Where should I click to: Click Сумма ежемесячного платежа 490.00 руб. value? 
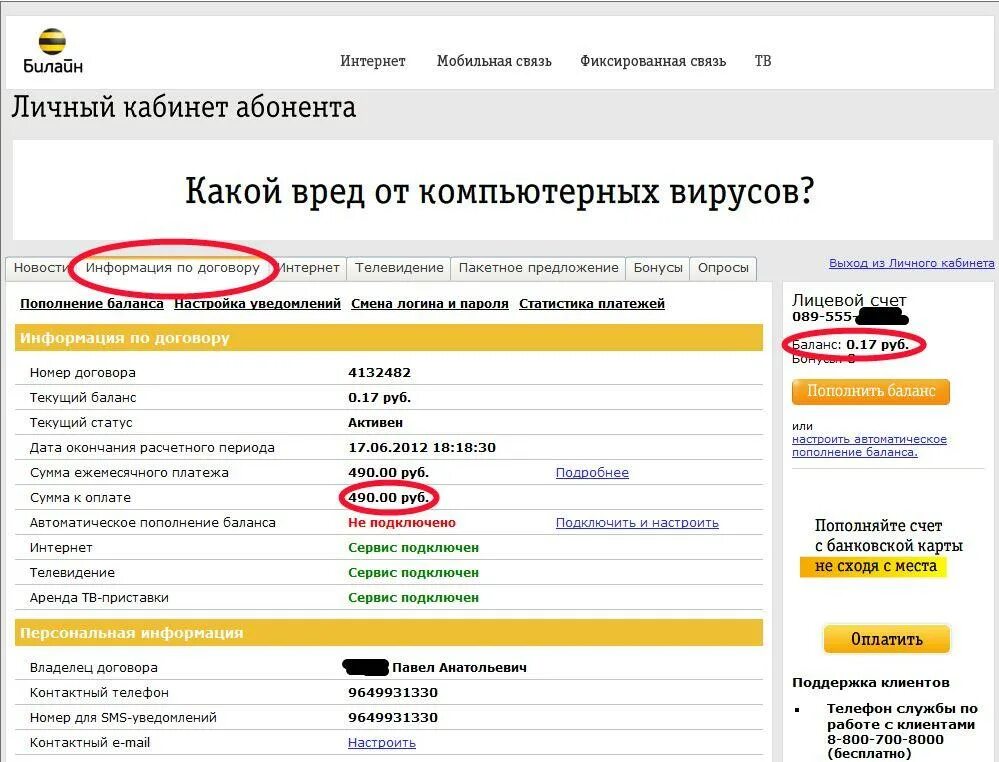389,473
